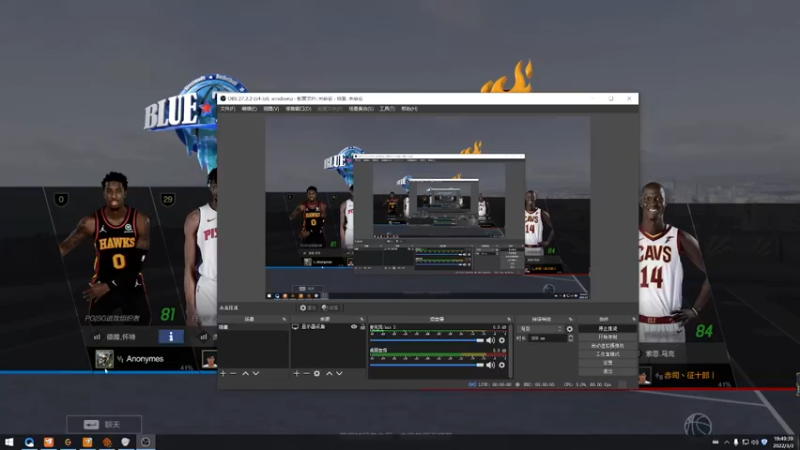Toggle visibility eye of 显示器采集 source
This screenshot has width=800, height=450.
pos(354,327)
